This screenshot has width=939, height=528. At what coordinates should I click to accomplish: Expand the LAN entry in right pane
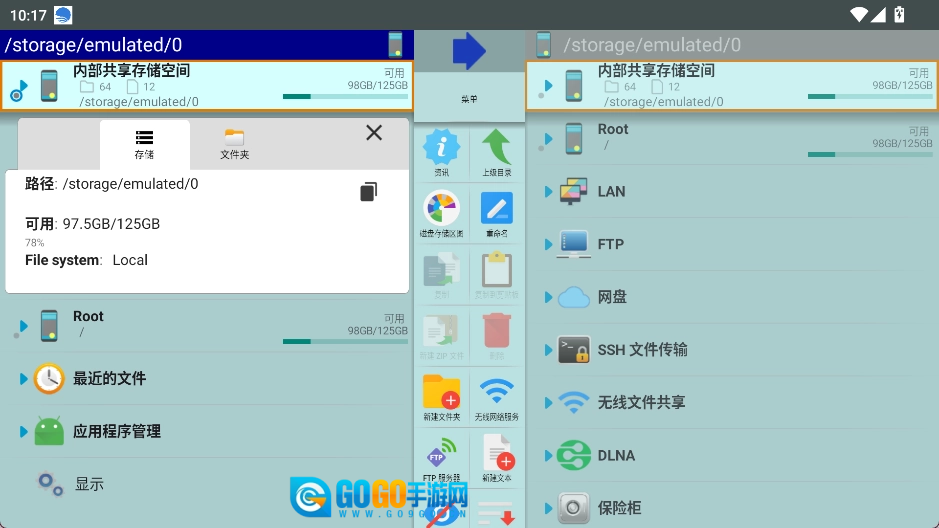point(549,191)
